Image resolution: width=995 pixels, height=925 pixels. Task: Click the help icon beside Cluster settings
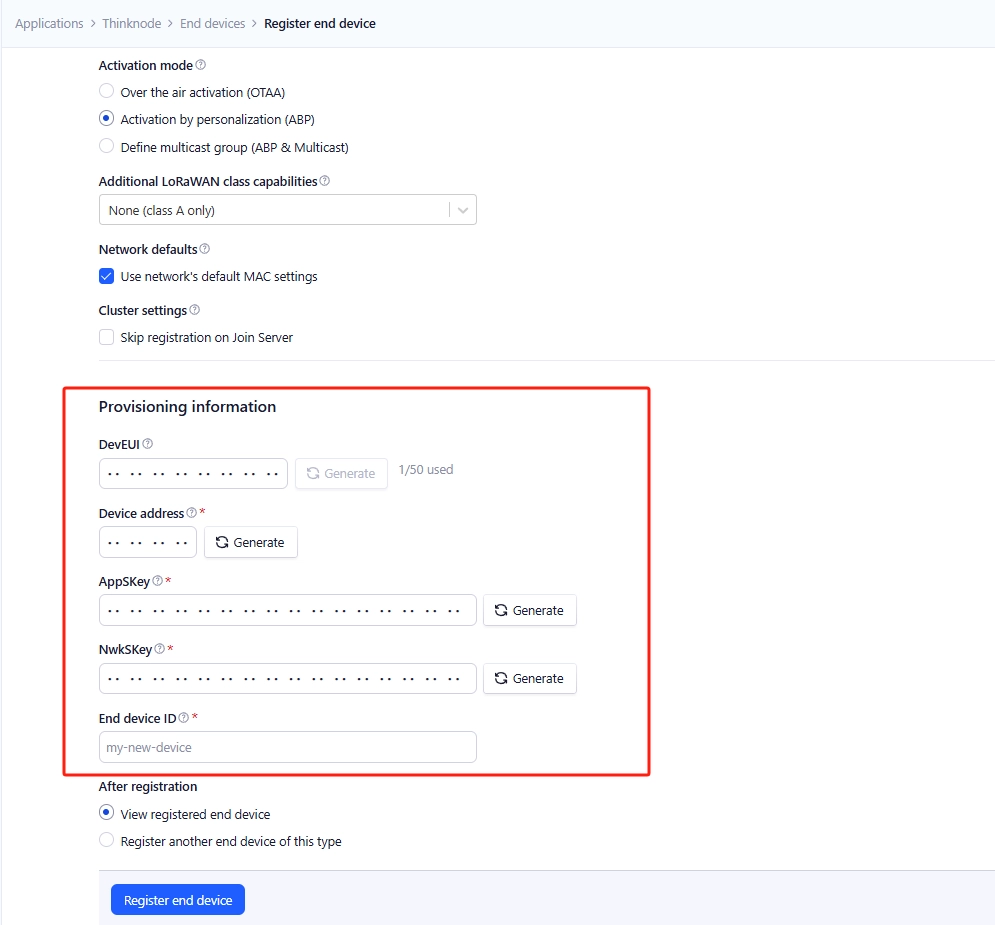coord(194,310)
